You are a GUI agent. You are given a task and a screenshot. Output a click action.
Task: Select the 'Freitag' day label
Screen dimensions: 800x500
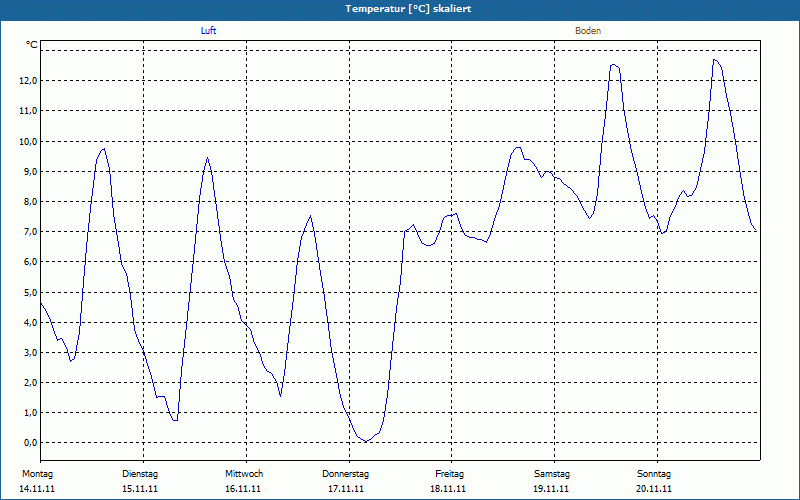pos(449,474)
